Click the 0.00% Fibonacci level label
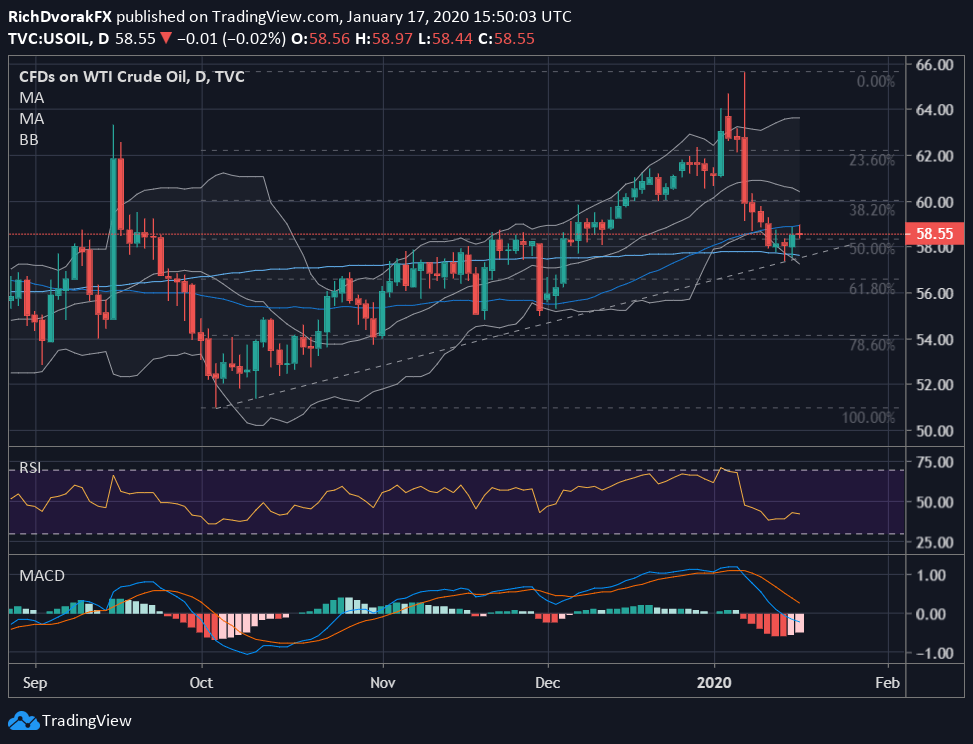Screen dimensions: 973x744 click(x=876, y=82)
